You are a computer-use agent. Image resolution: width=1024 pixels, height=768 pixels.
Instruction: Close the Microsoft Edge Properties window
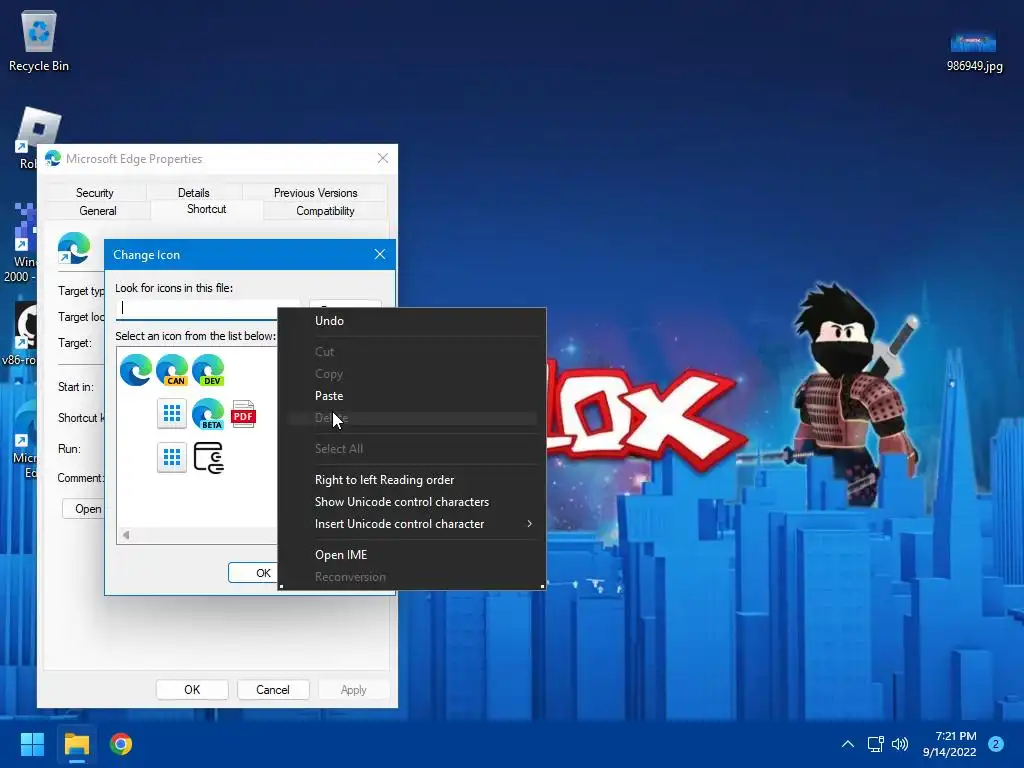pyautogui.click(x=383, y=158)
